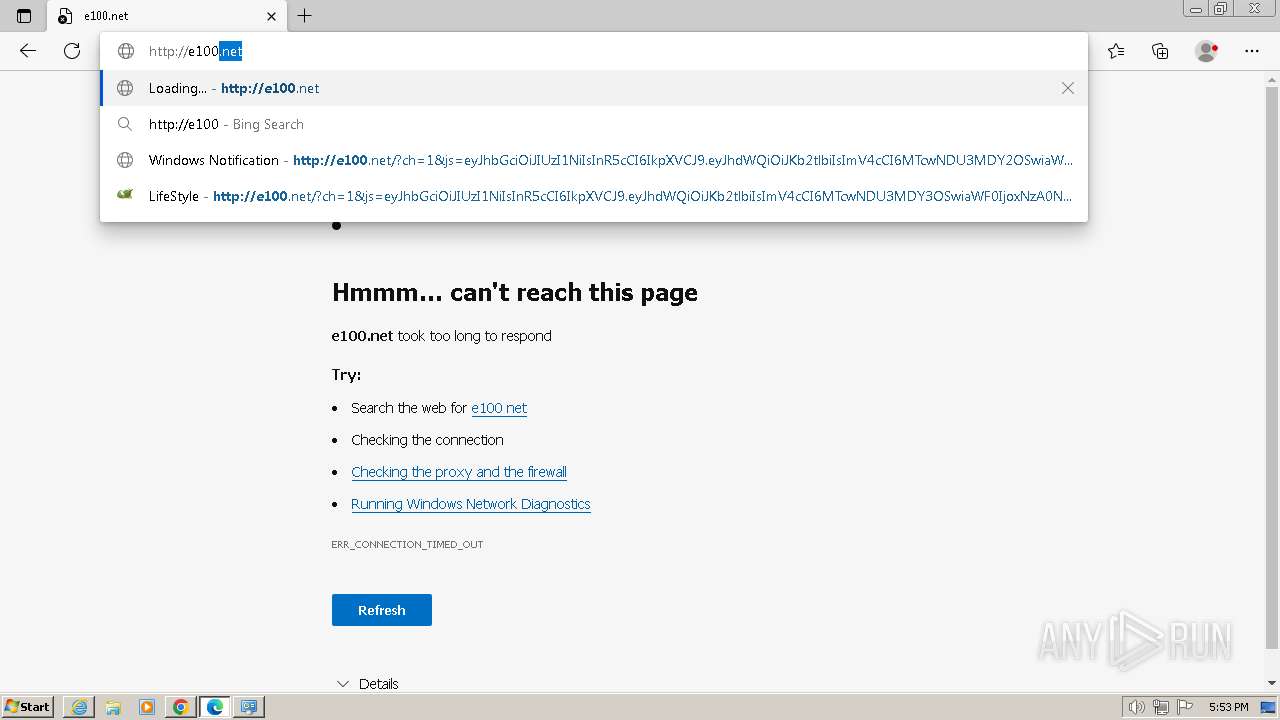
Task: Switch to Microsoft Edge taskbar icon
Action: pyautogui.click(x=215, y=707)
